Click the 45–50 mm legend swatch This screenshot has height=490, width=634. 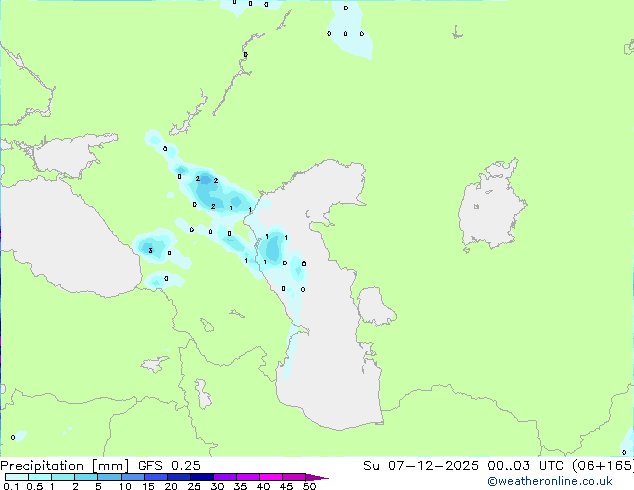tap(294, 477)
